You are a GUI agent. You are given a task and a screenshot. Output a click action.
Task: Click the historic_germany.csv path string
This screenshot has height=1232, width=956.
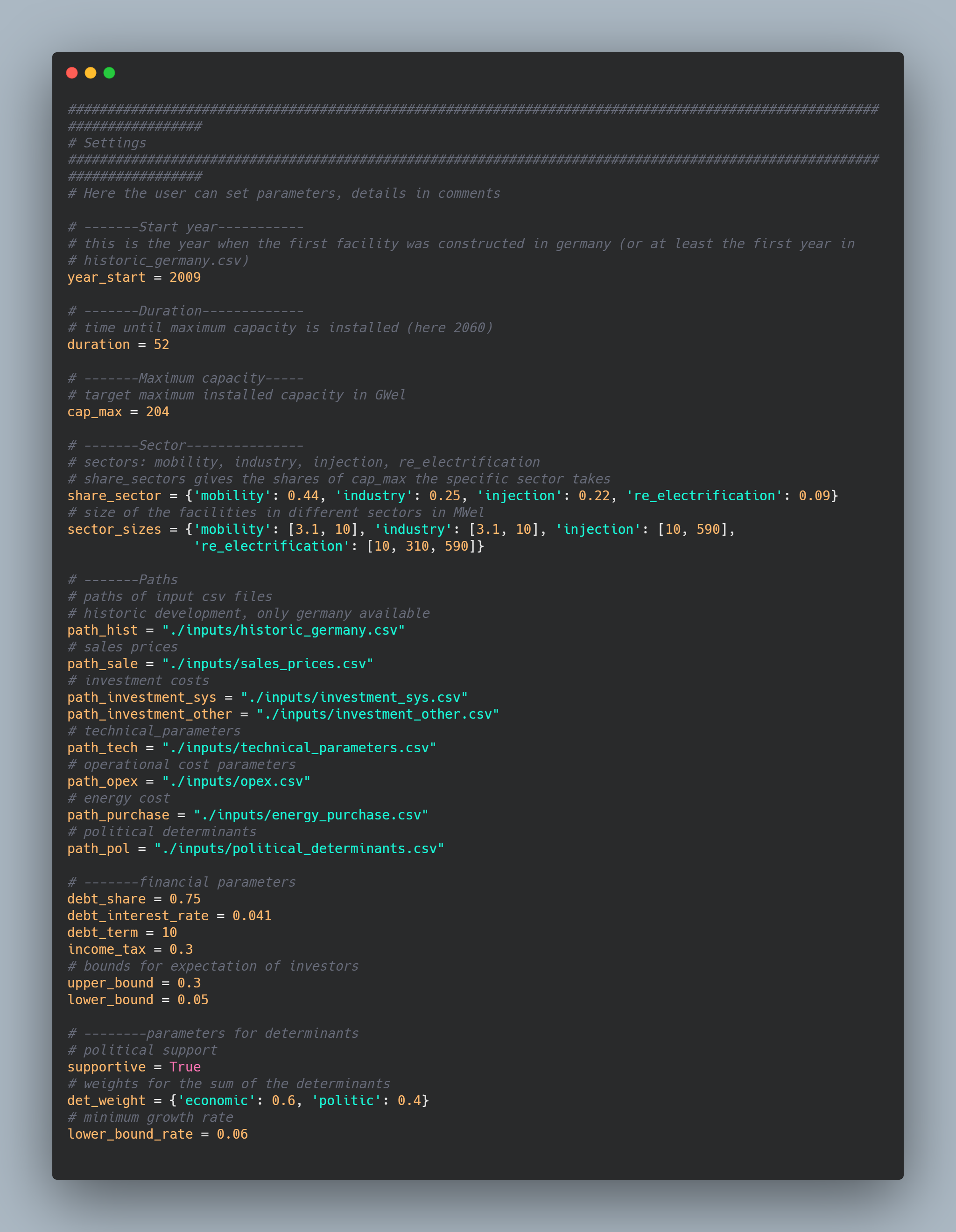[x=283, y=630]
